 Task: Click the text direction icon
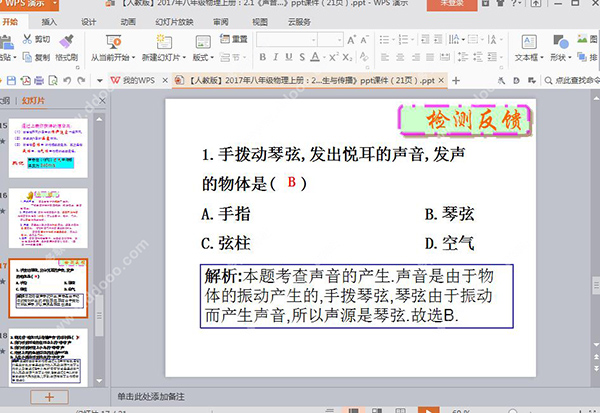(453, 39)
